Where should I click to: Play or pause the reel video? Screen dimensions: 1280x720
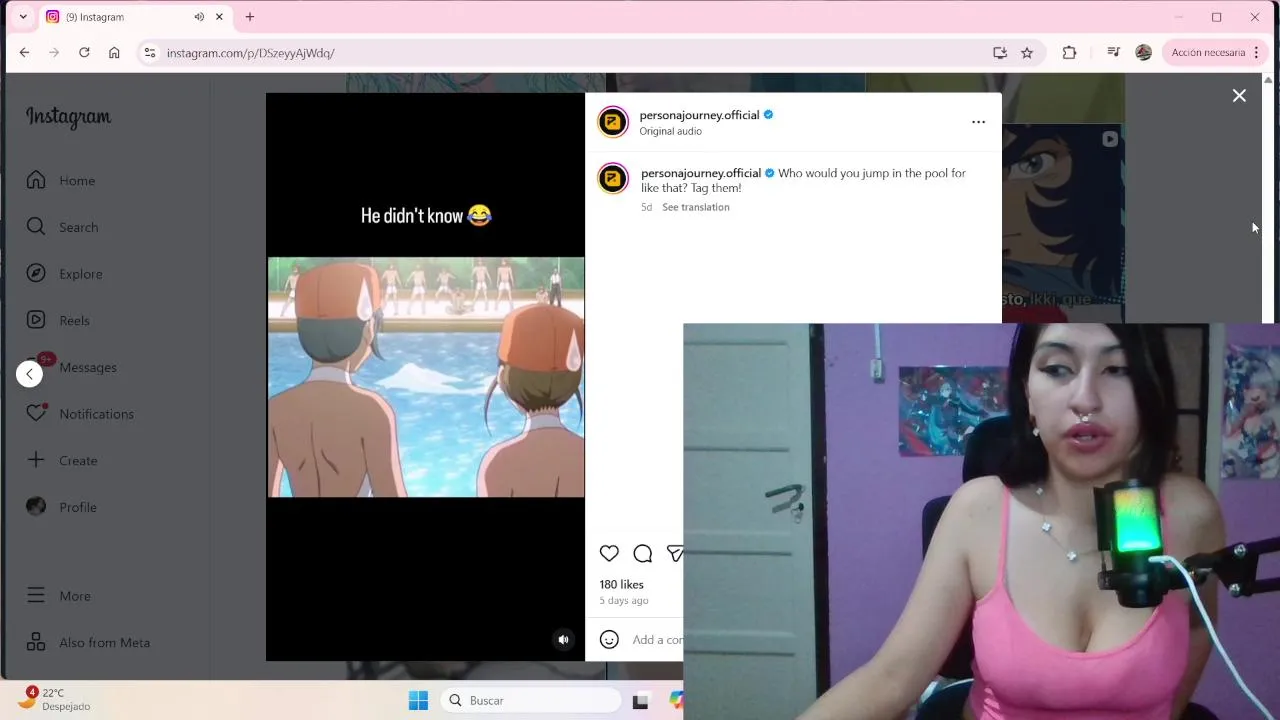click(426, 377)
